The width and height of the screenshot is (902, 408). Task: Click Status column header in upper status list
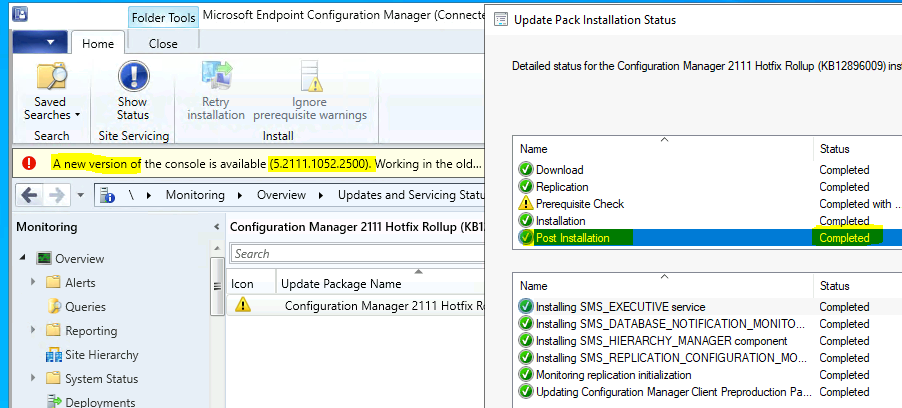coord(858,148)
